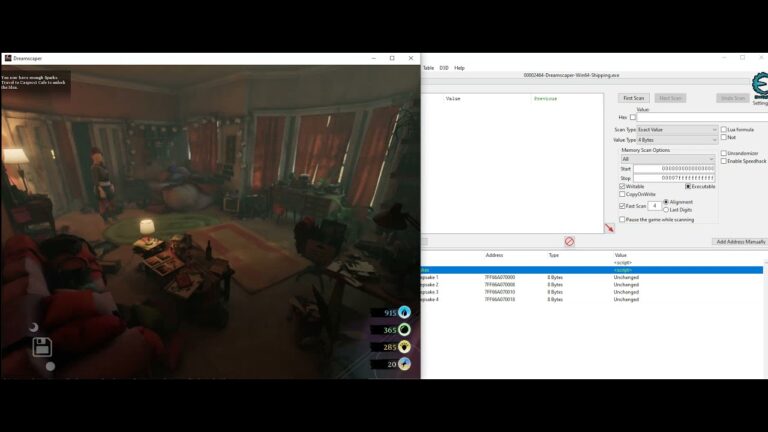768x432 pixels.
Task: Click the Stop address field
Action: [674, 178]
